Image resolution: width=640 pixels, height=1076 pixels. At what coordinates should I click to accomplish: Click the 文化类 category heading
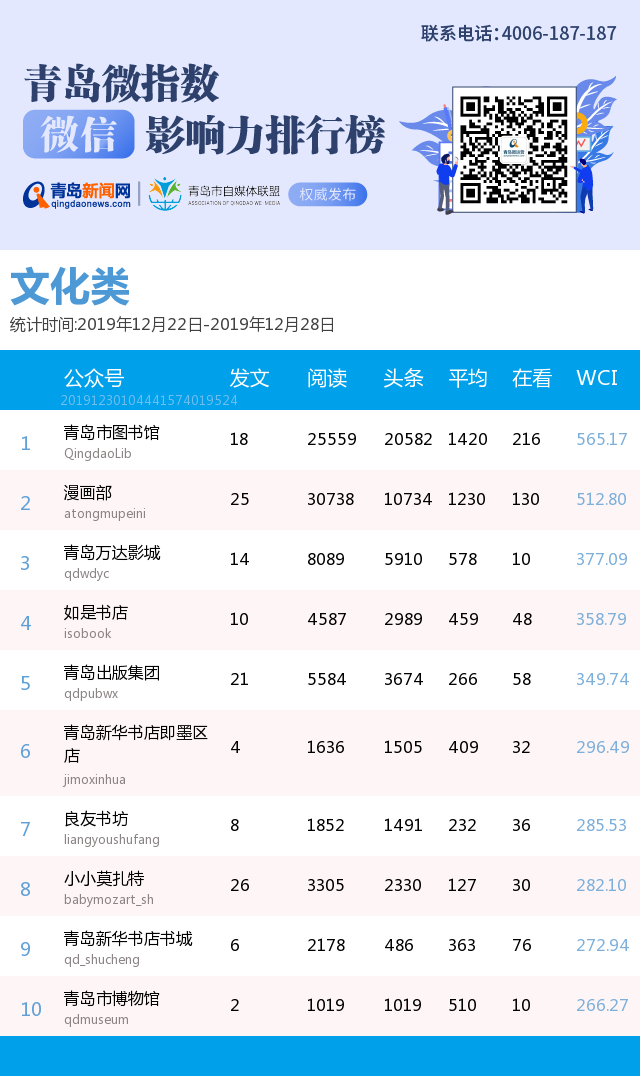click(x=70, y=288)
